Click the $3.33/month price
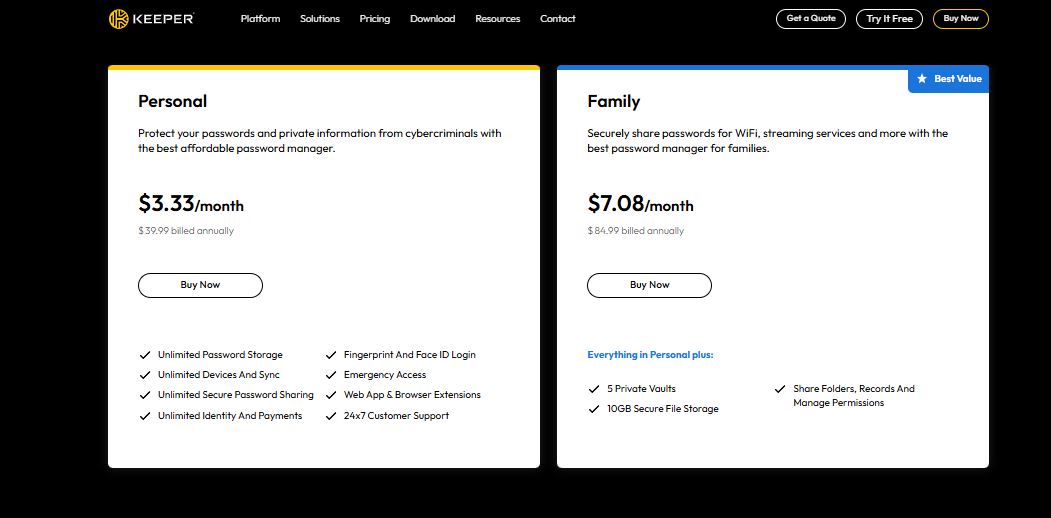The height and width of the screenshot is (518, 1051). [x=191, y=203]
